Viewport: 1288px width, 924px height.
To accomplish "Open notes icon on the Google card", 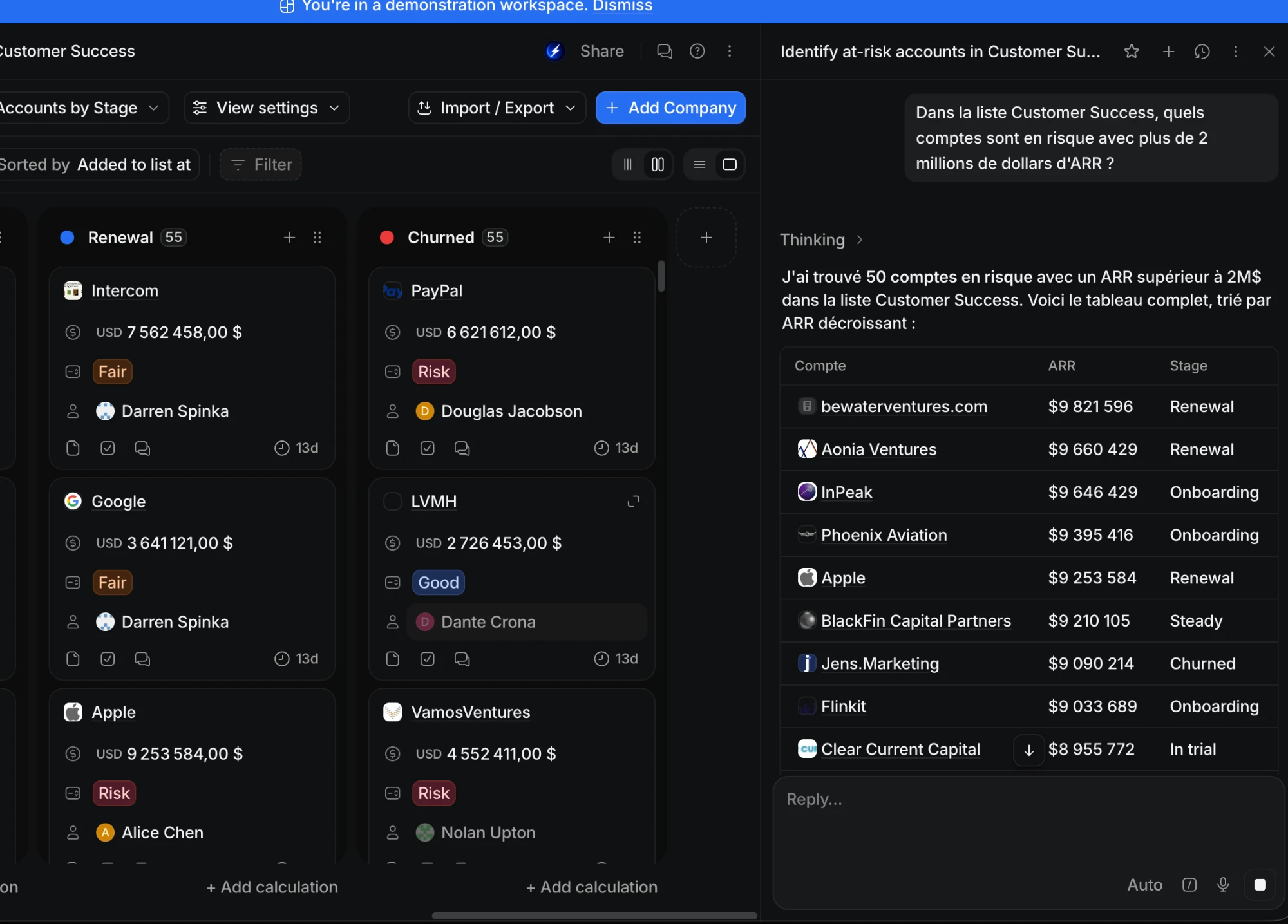I will (73, 659).
